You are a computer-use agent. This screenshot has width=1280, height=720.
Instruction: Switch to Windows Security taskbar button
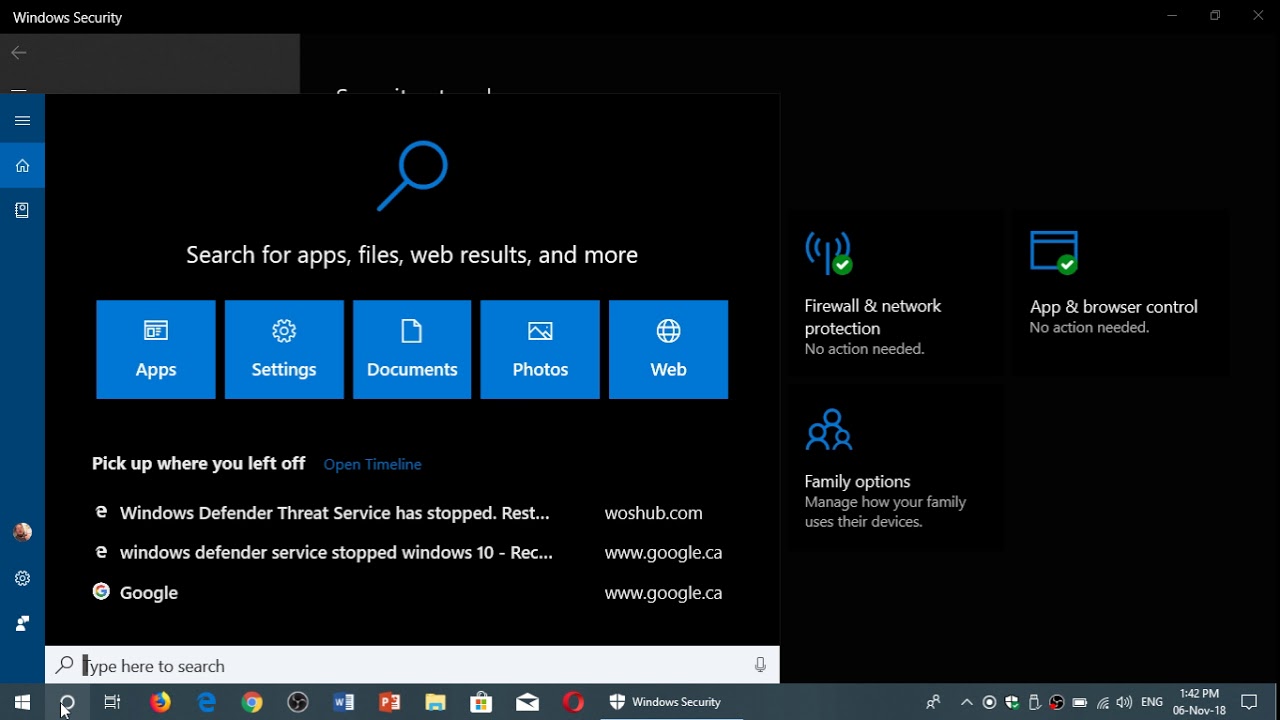[670, 702]
